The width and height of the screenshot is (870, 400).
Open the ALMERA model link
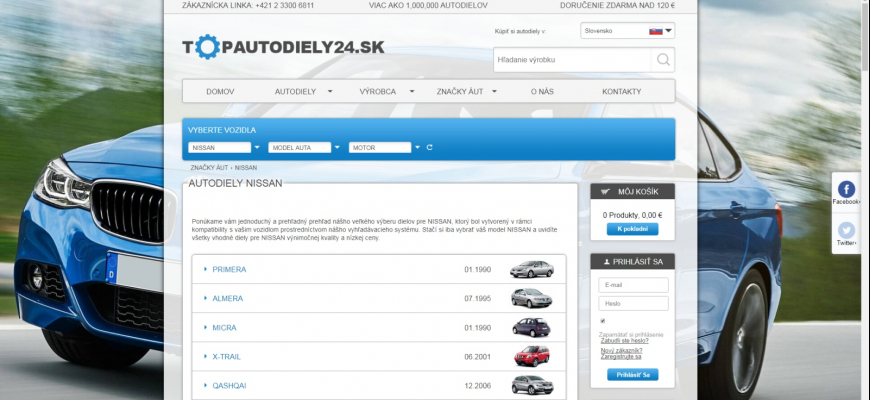(227, 298)
